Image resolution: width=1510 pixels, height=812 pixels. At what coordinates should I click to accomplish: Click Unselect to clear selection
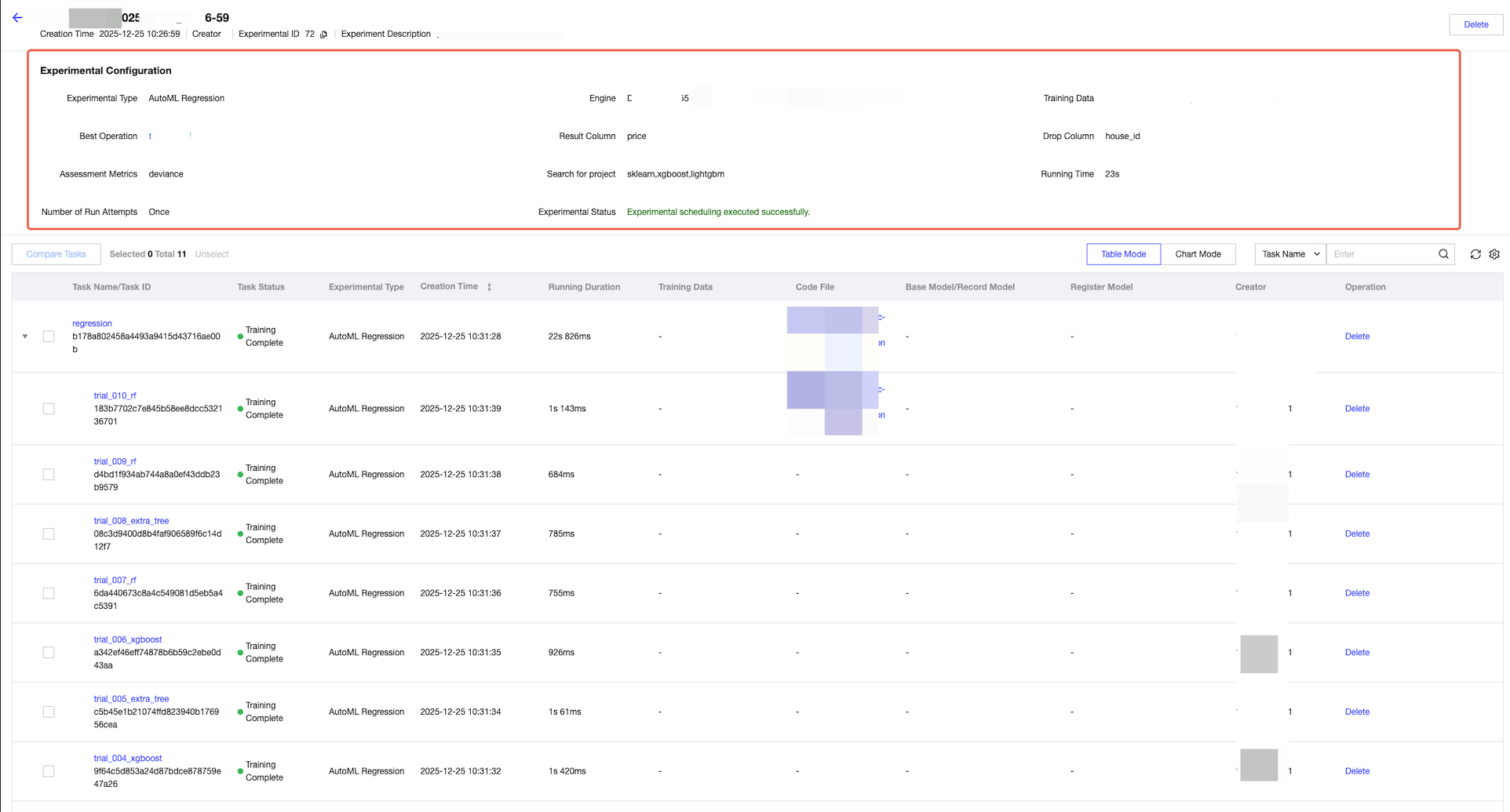click(211, 254)
